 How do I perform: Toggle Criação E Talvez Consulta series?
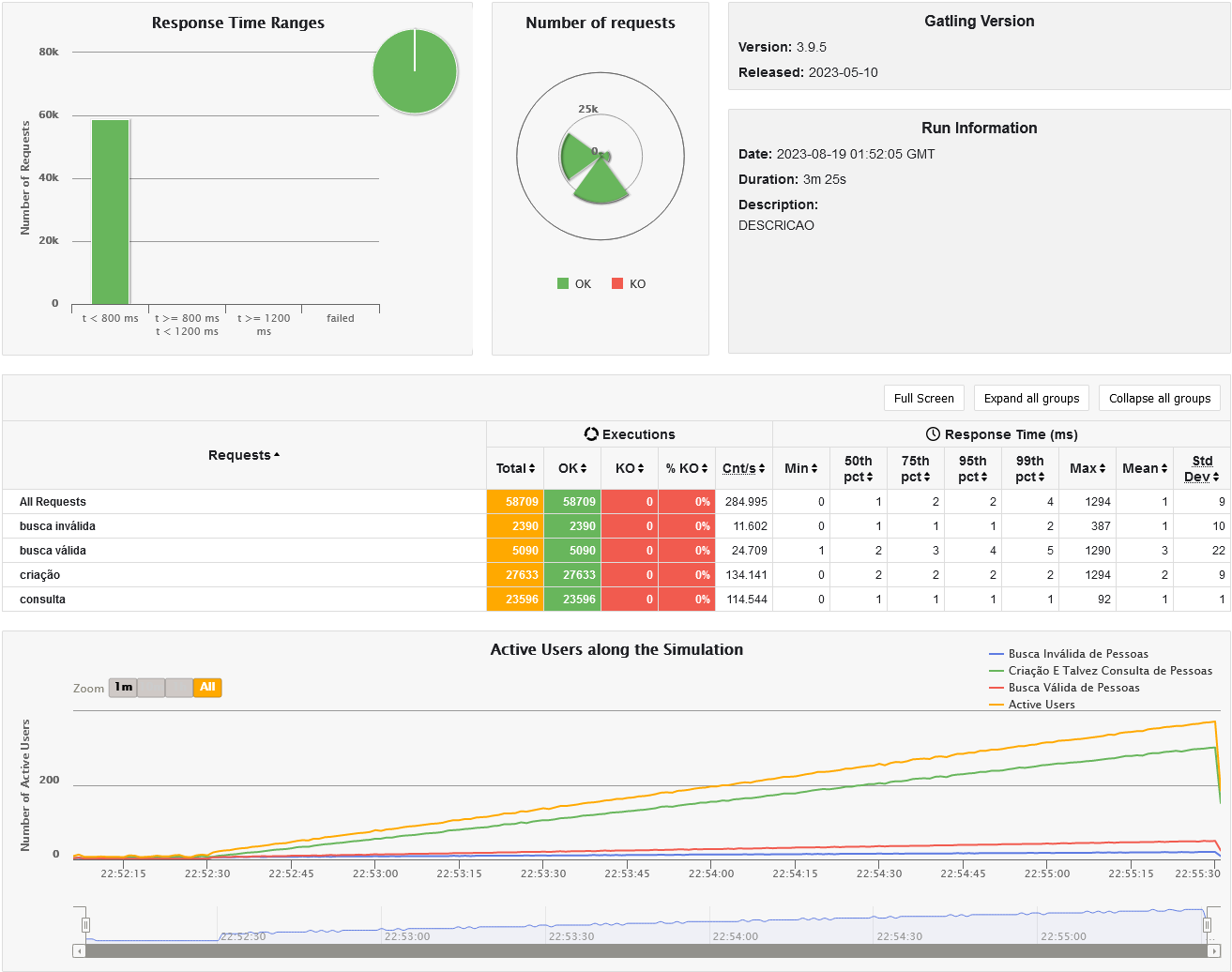[x=1101, y=671]
